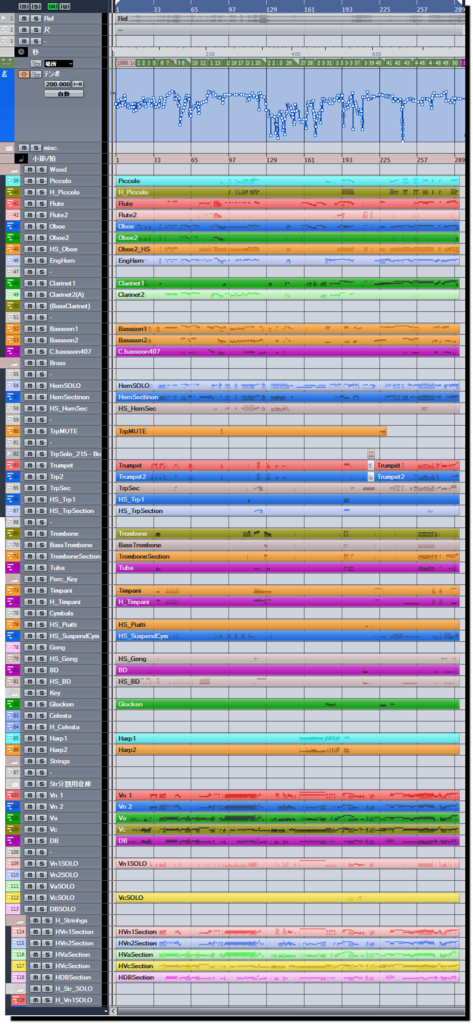
Task: Click the C.bassoon407 track's purple track icon
Action: 12,351
